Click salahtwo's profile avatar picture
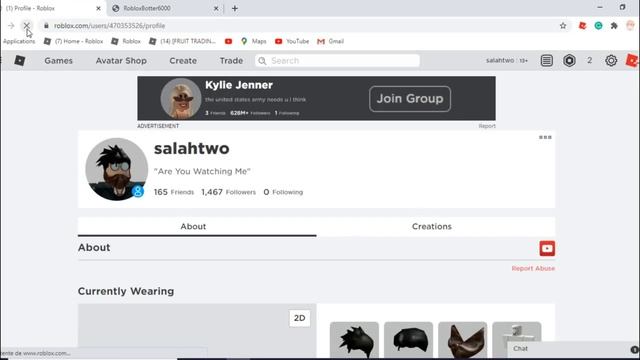Screen dimensions: 640x360 coord(116,169)
